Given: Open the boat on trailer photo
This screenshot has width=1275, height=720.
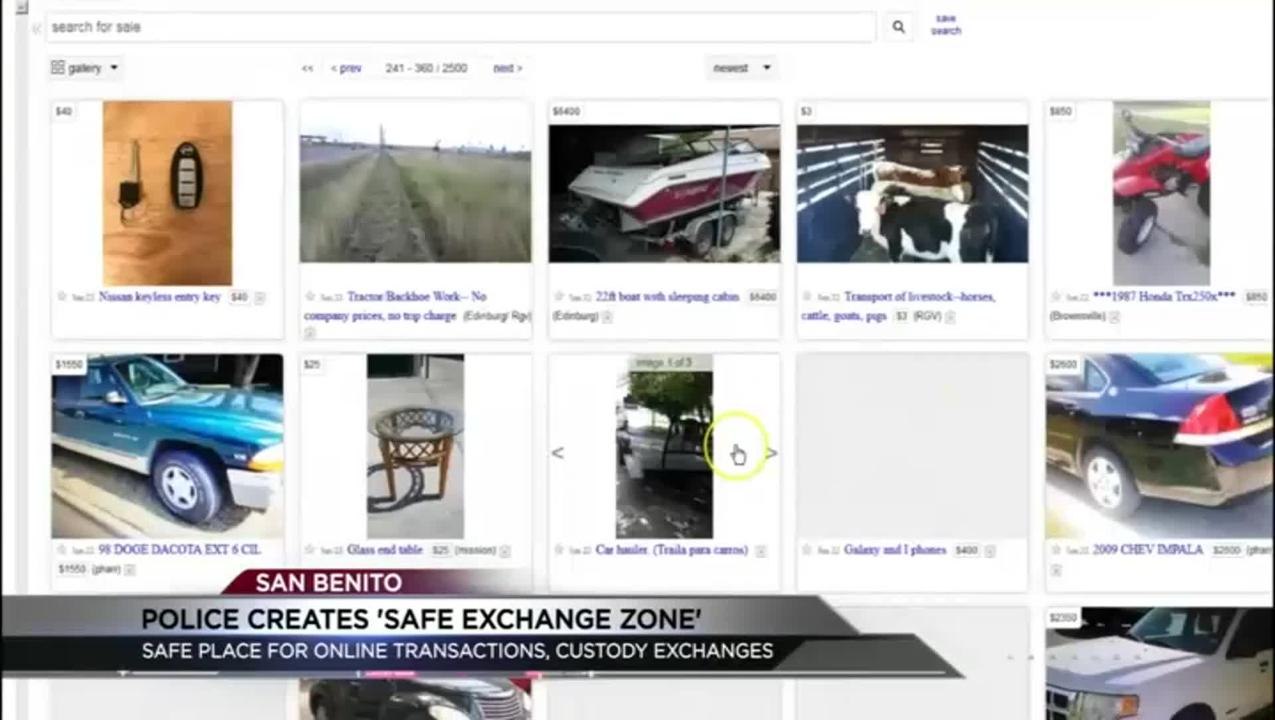Looking at the screenshot, I should point(664,193).
